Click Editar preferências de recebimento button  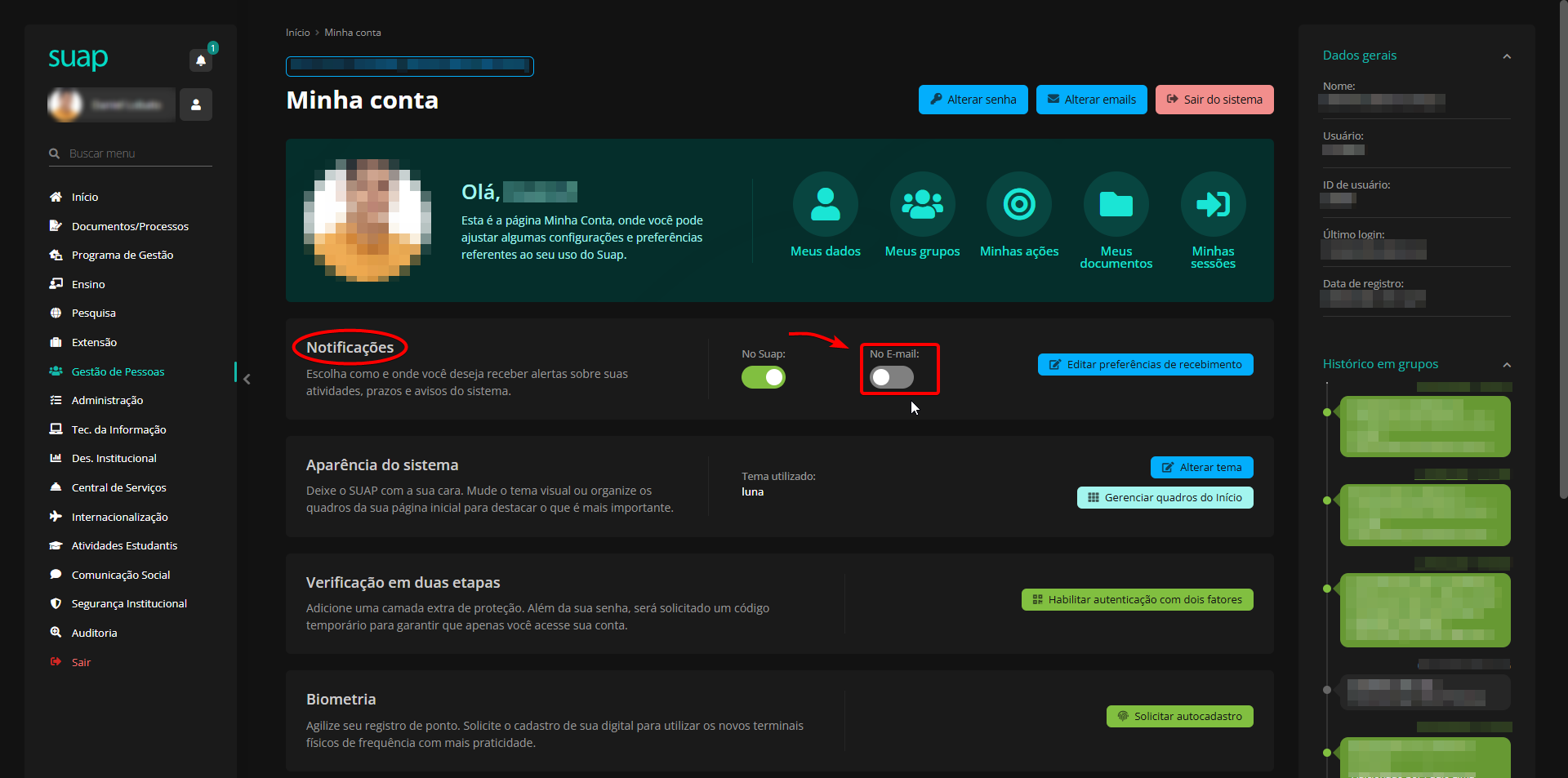click(x=1146, y=365)
